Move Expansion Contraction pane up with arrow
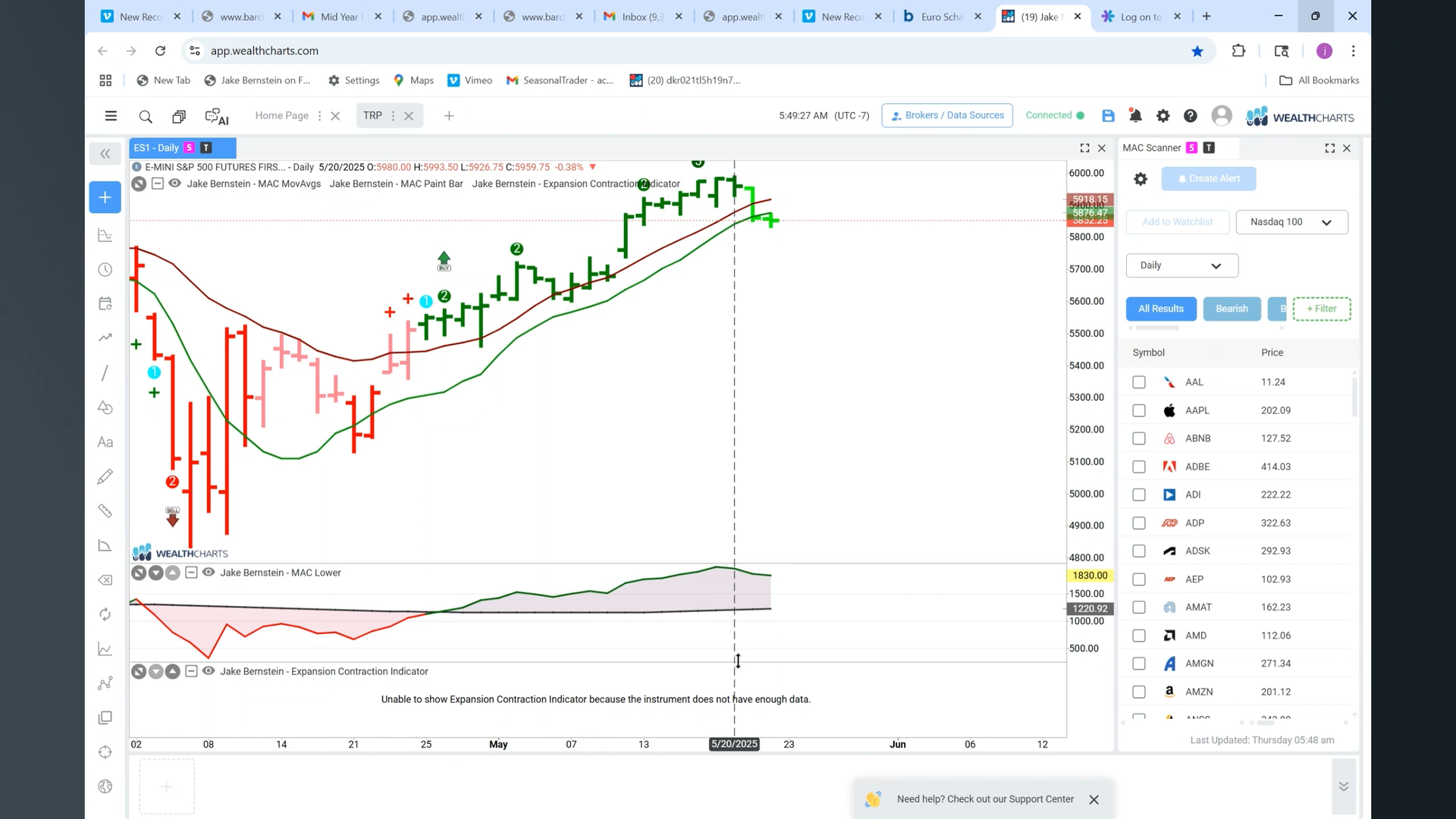The width and height of the screenshot is (1456, 819). [173, 671]
